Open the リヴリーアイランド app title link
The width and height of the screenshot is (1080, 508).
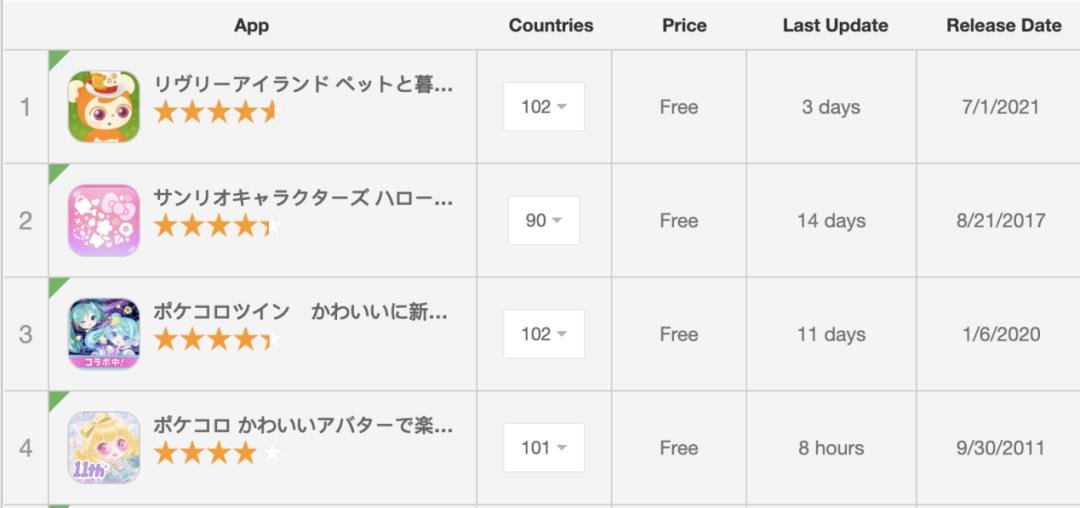click(x=303, y=85)
